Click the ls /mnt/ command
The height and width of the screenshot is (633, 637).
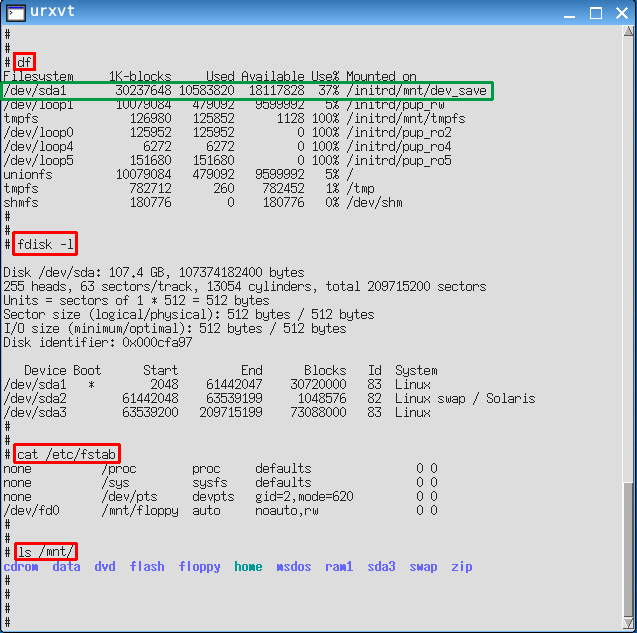(x=46, y=552)
